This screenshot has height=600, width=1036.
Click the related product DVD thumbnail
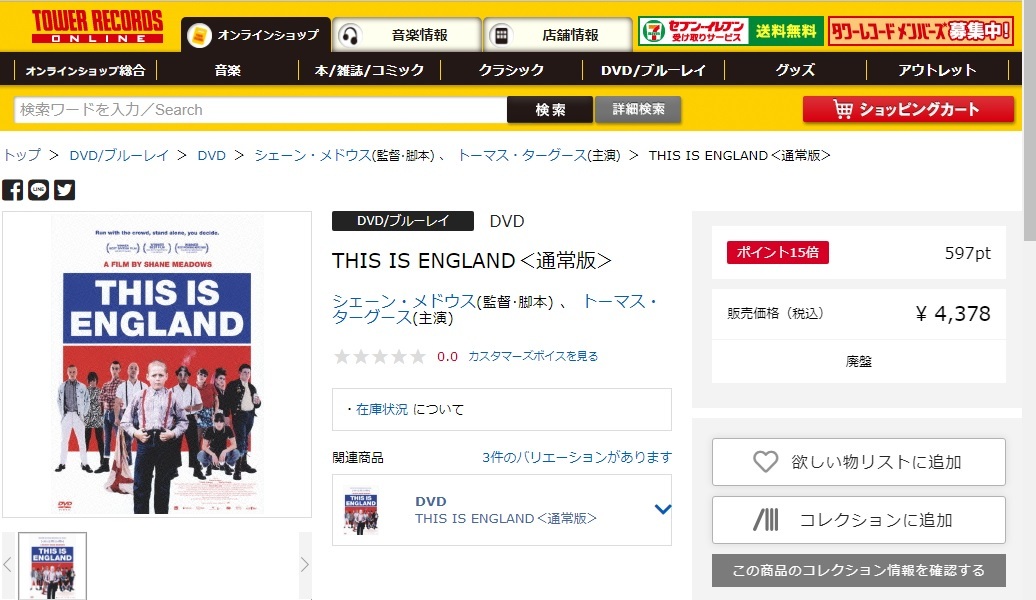click(x=361, y=509)
